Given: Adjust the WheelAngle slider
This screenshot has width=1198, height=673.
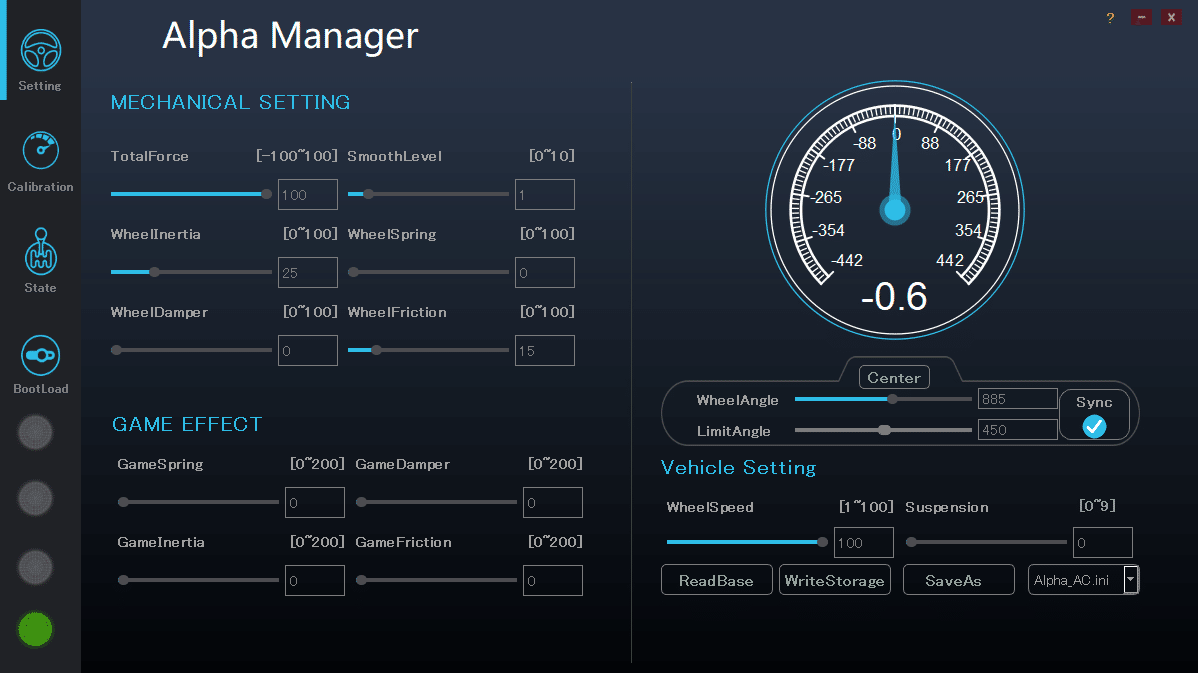Looking at the screenshot, I should [883, 399].
